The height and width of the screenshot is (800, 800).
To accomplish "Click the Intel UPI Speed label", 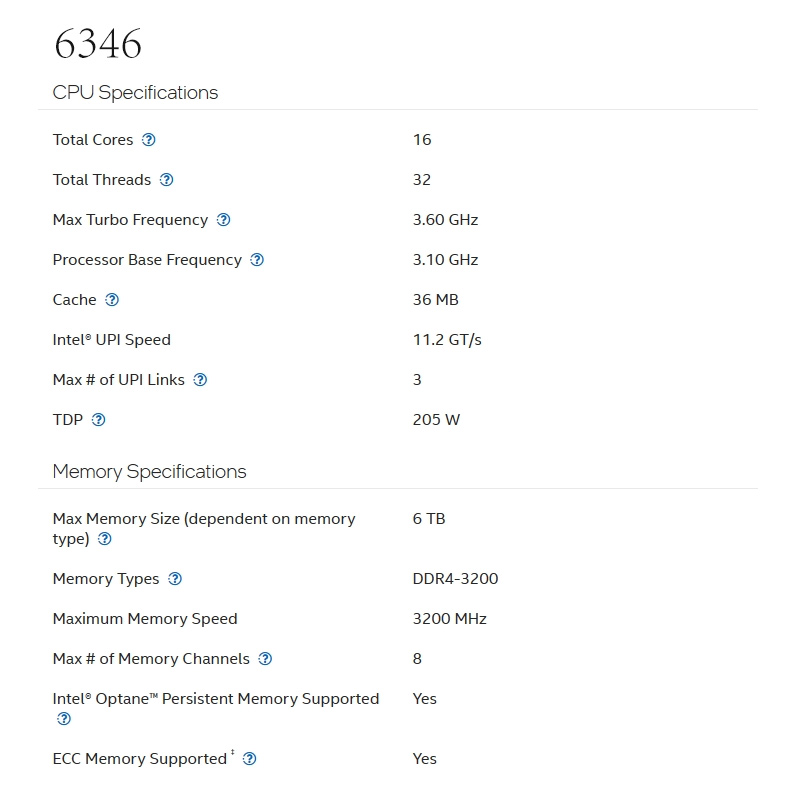I will [112, 340].
